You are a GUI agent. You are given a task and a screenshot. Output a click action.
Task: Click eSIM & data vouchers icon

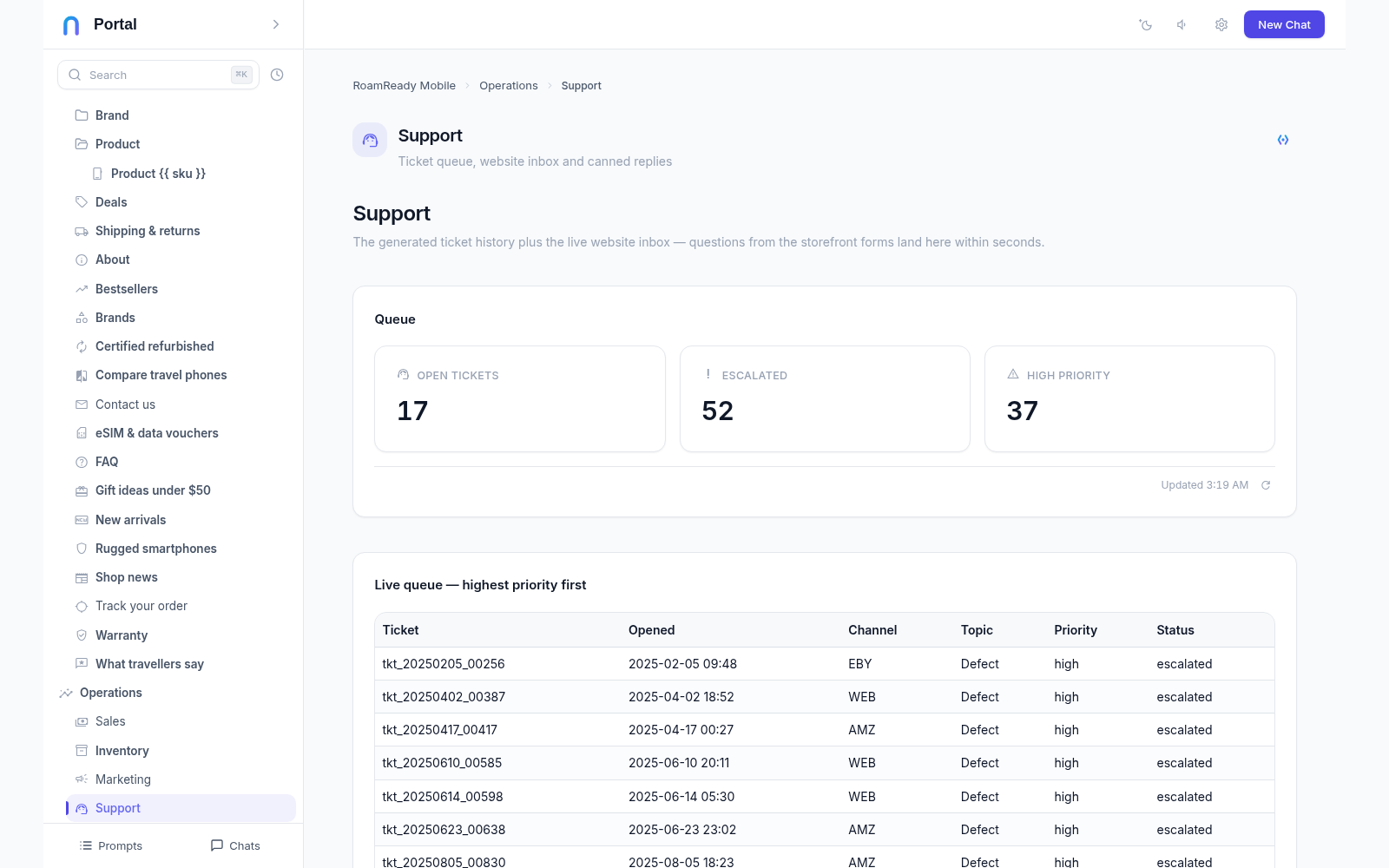(82, 433)
